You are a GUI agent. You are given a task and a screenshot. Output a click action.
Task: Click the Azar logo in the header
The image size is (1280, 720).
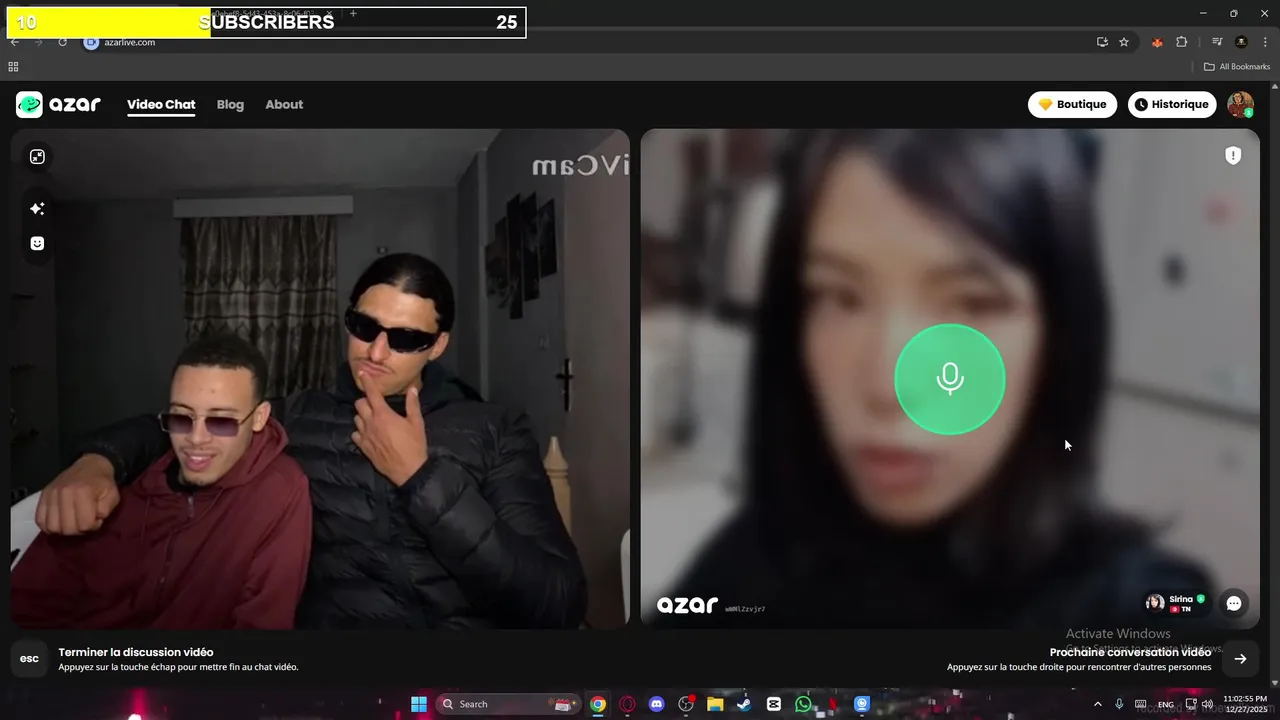(x=58, y=104)
